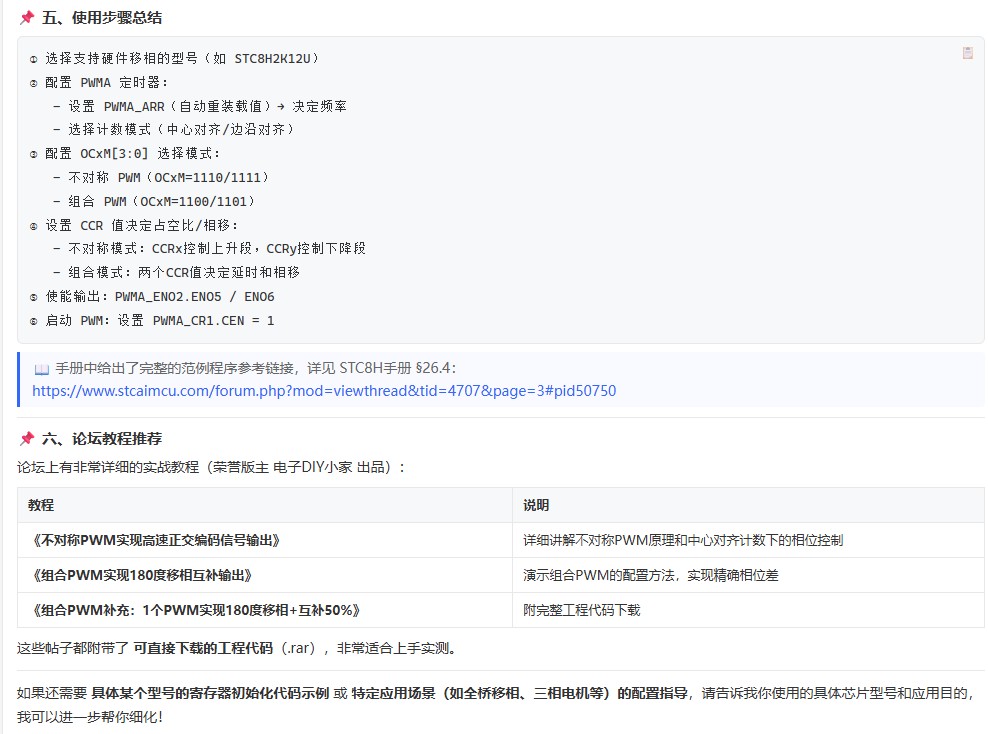
Task: Click cell 演示组合PWM的配置方法，实现精确相位差
Action: click(x=748, y=575)
